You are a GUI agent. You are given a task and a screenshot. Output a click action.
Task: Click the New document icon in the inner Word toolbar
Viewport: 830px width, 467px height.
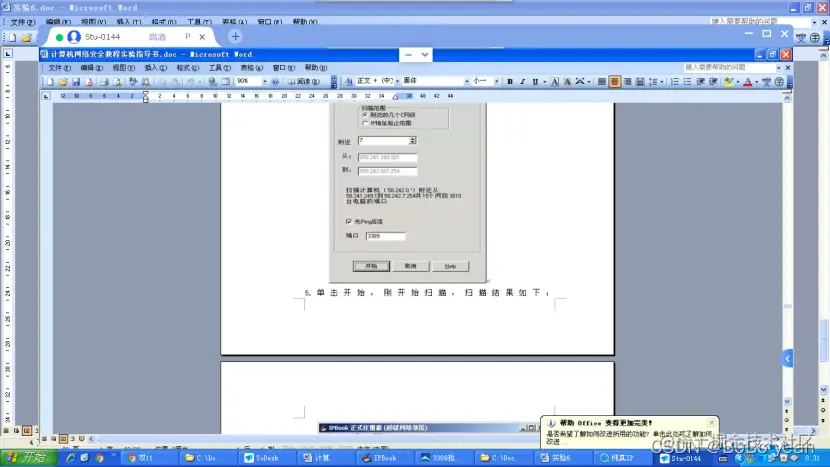point(50,82)
